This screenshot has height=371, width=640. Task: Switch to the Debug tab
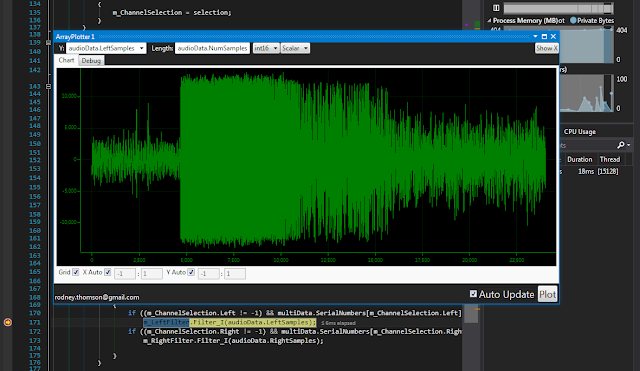click(91, 60)
